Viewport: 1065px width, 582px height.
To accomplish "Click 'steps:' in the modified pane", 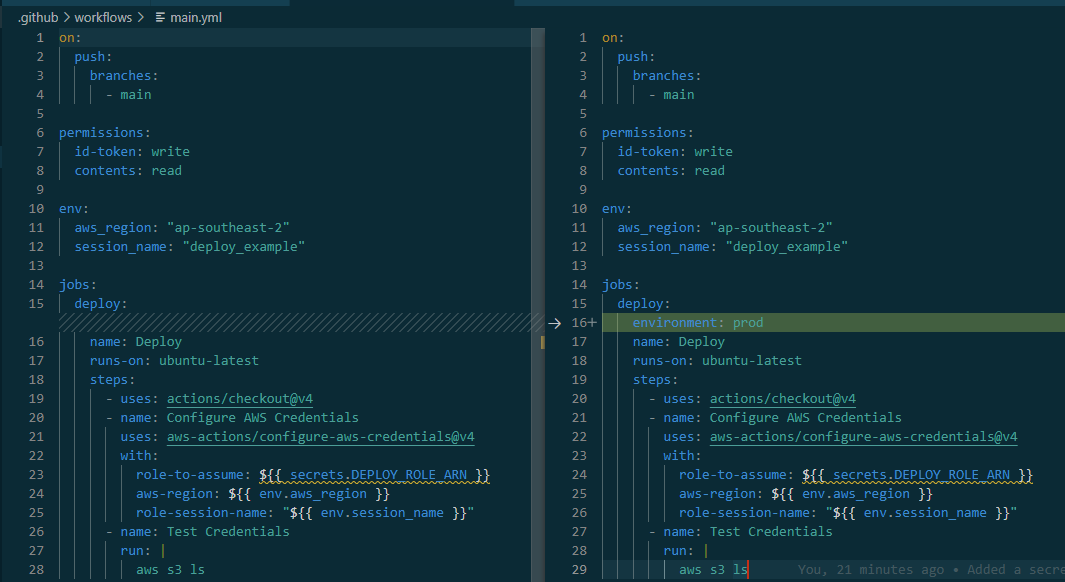I will coord(655,380).
